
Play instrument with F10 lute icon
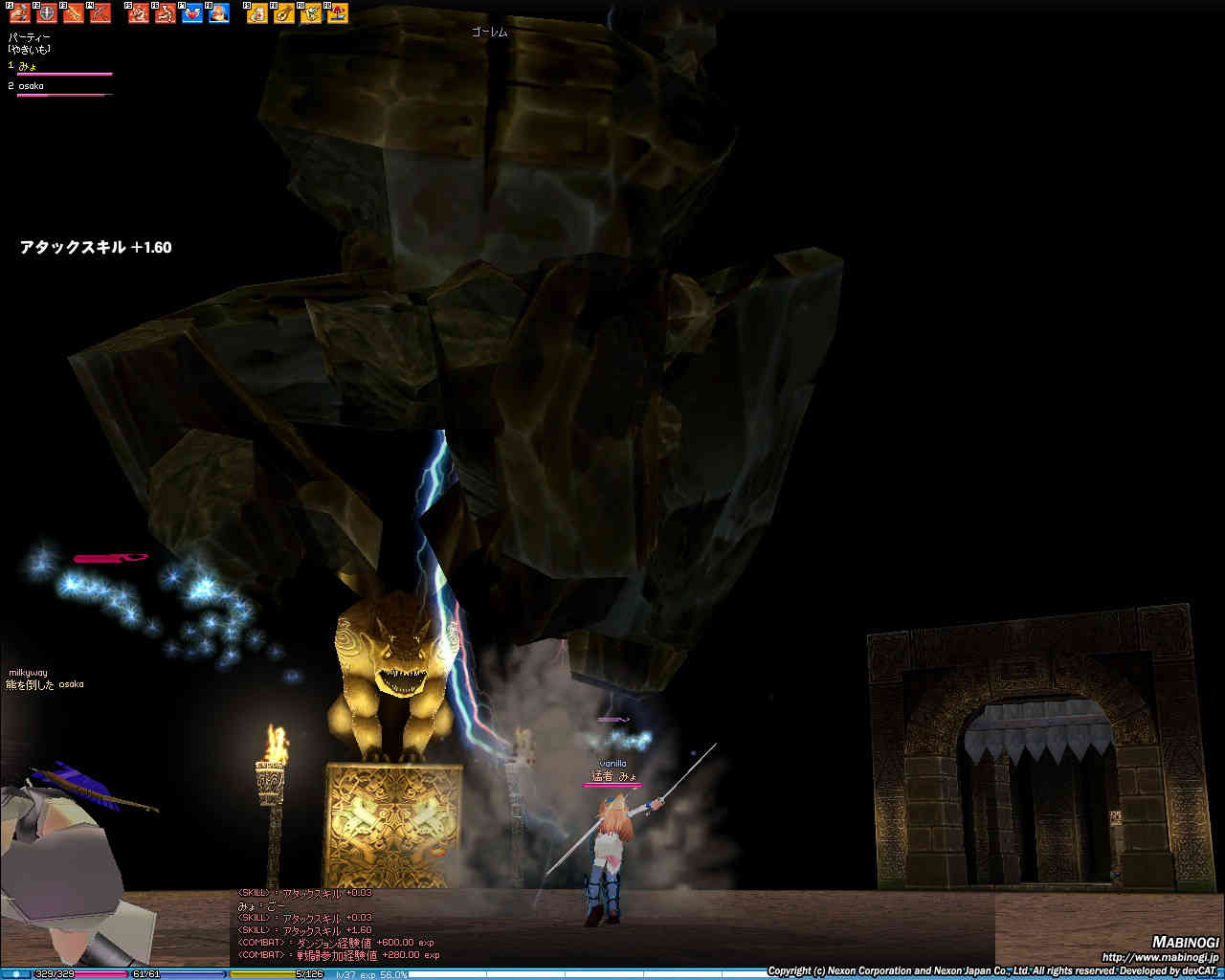point(284,13)
